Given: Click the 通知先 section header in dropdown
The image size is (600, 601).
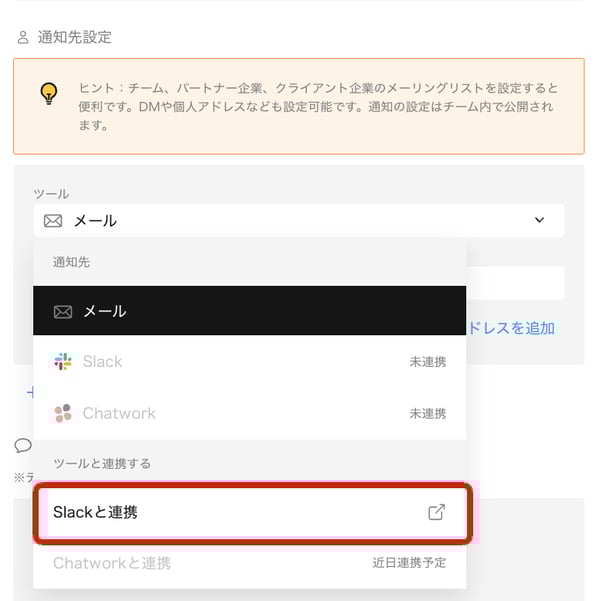Looking at the screenshot, I should tap(71, 262).
